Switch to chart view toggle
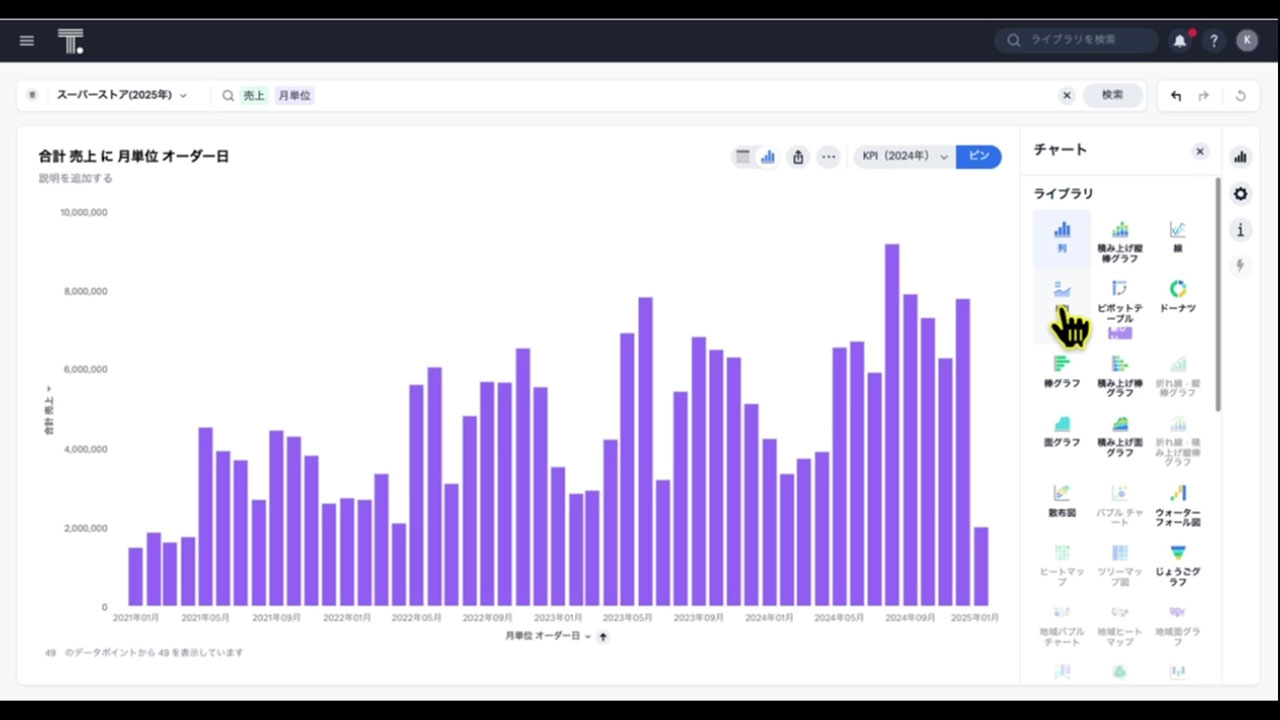The height and width of the screenshot is (720, 1280). click(x=768, y=157)
